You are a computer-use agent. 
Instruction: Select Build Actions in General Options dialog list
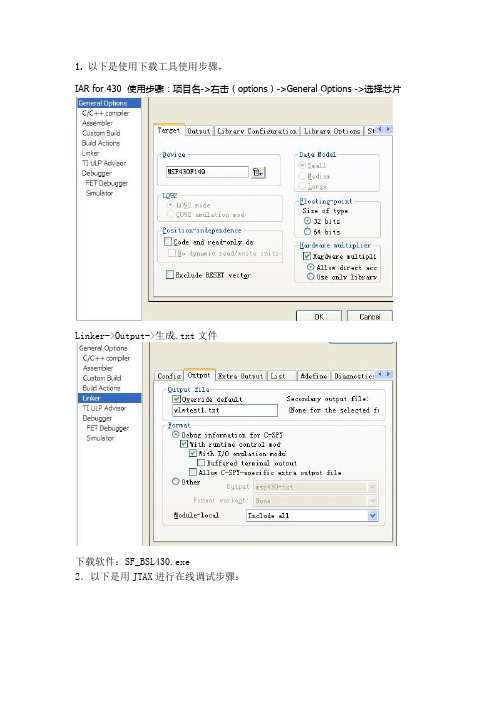coord(101,143)
